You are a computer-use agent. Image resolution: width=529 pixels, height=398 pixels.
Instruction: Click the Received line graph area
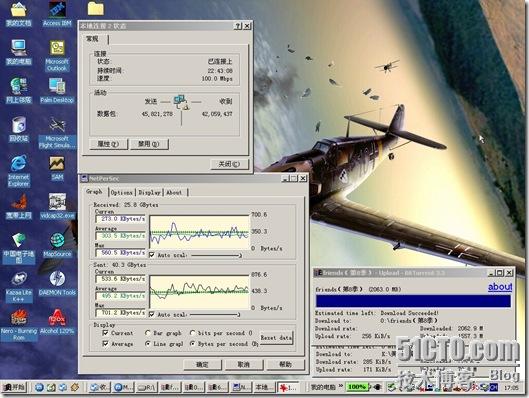(x=199, y=231)
